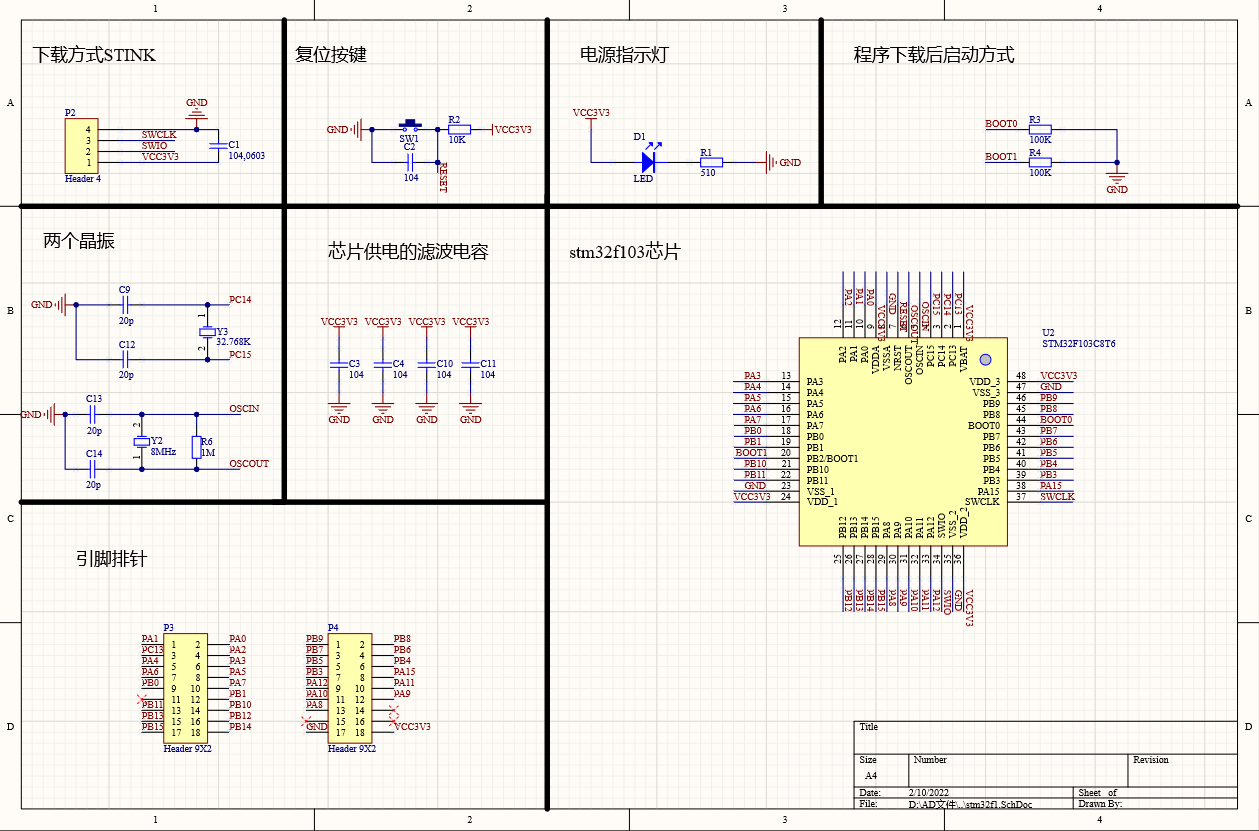1259x831 pixels.
Task: Select the P4 Header 9X2 connector
Action: pos(350,688)
